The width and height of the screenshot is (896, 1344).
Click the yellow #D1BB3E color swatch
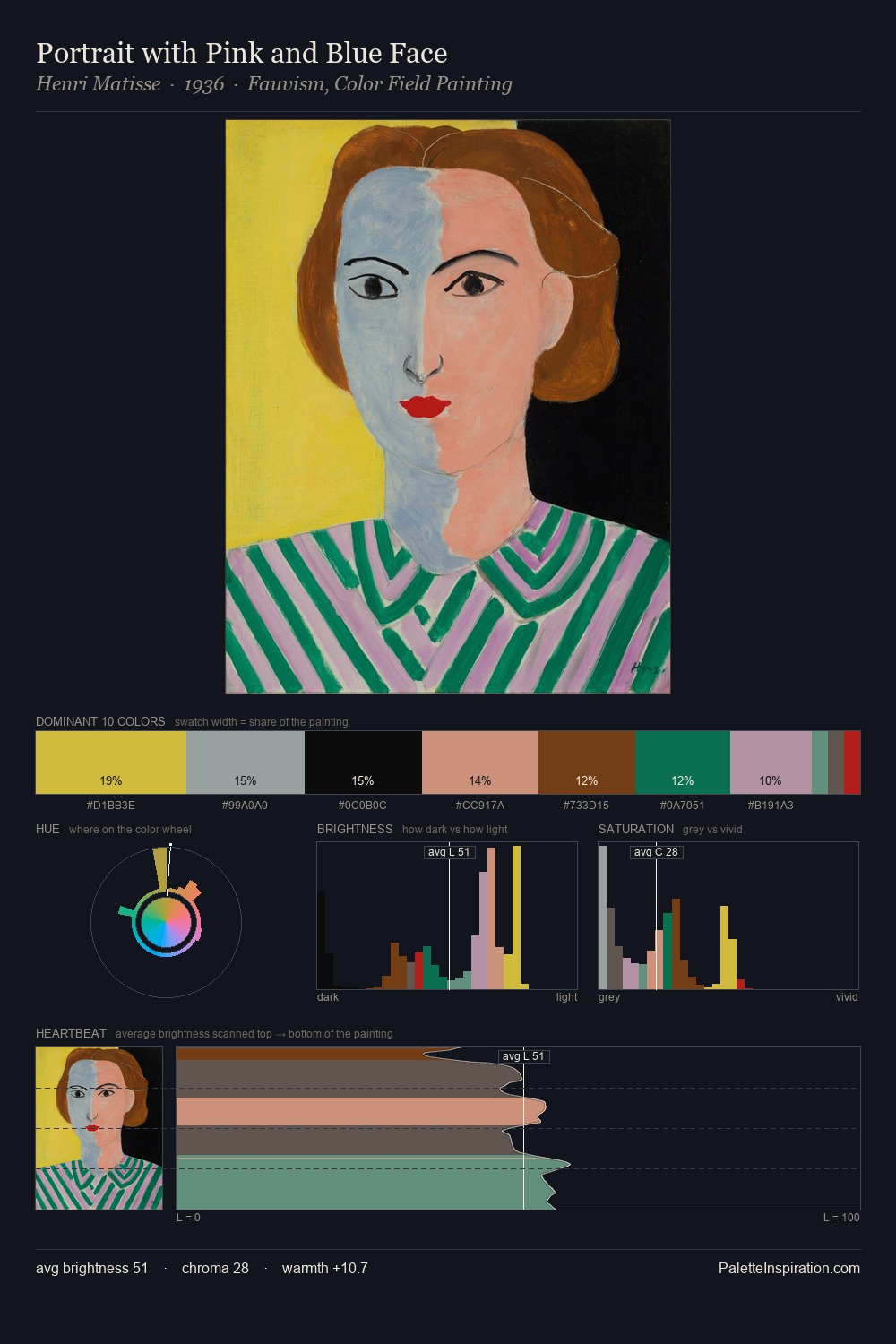[x=111, y=762]
